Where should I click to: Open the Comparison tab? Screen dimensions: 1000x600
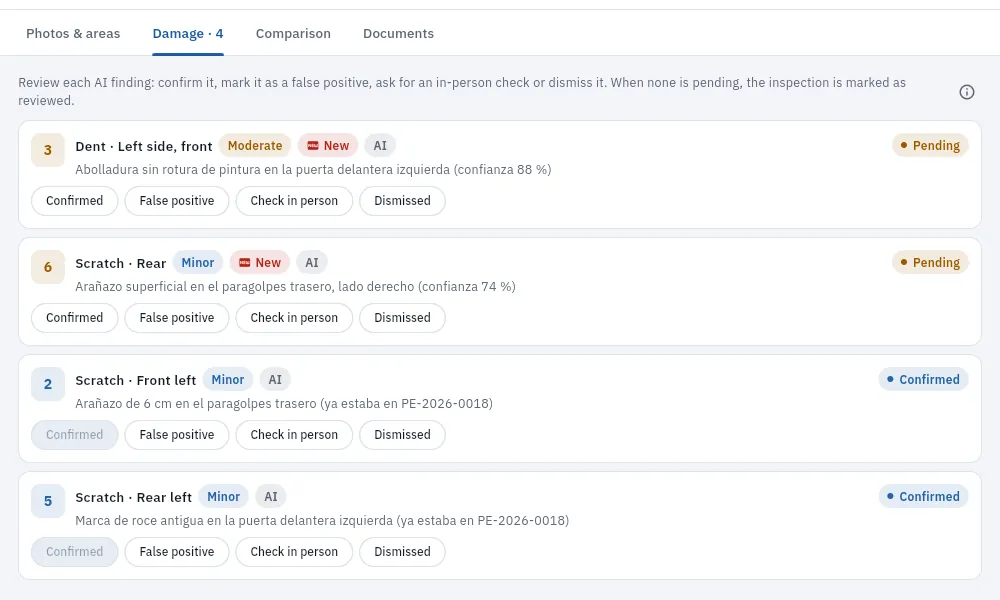[x=293, y=33]
